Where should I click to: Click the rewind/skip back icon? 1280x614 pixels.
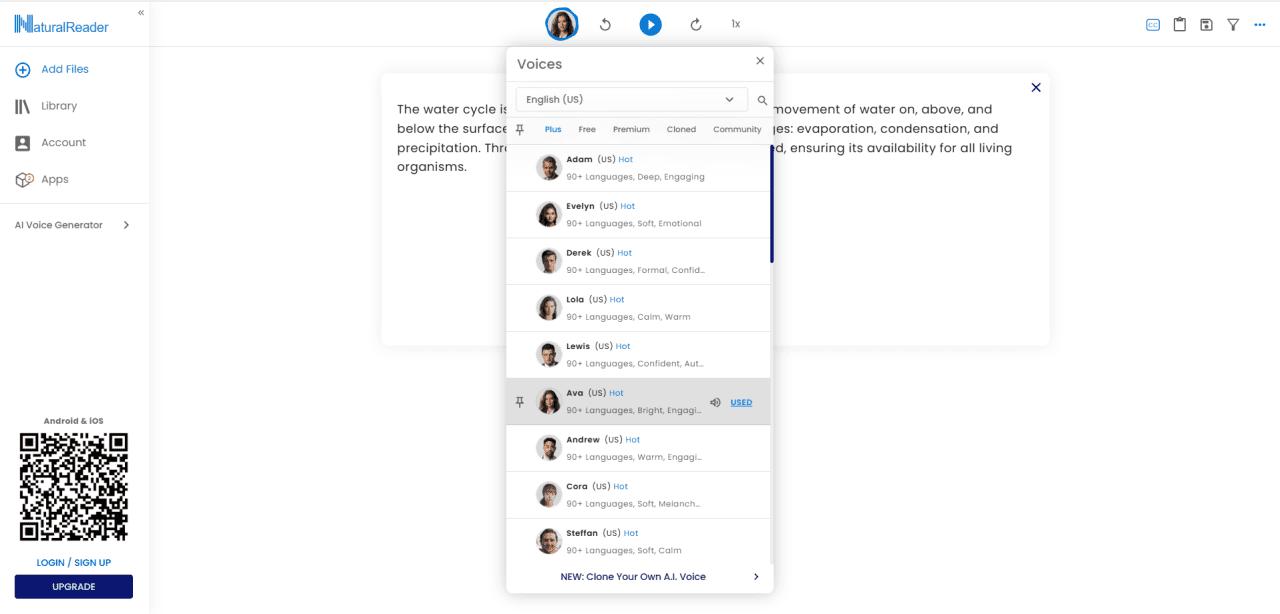pyautogui.click(x=605, y=24)
